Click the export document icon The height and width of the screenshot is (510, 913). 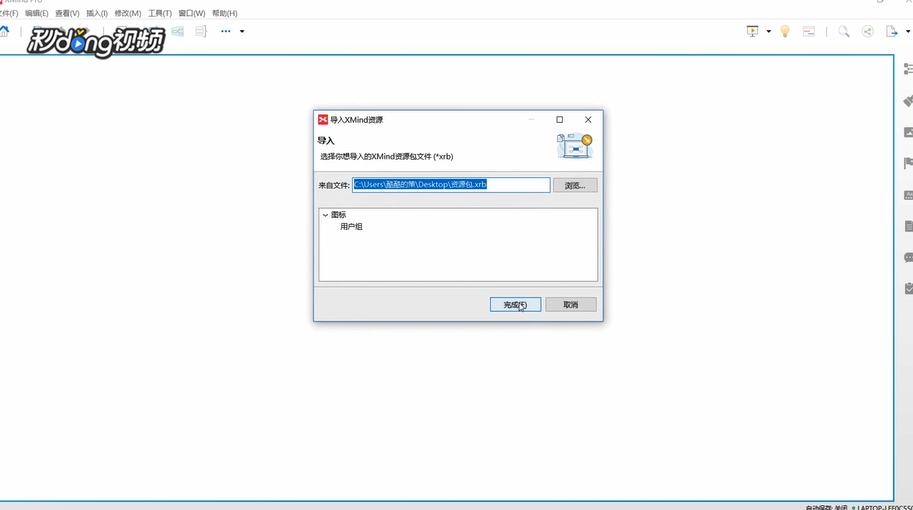pyautogui.click(x=891, y=31)
